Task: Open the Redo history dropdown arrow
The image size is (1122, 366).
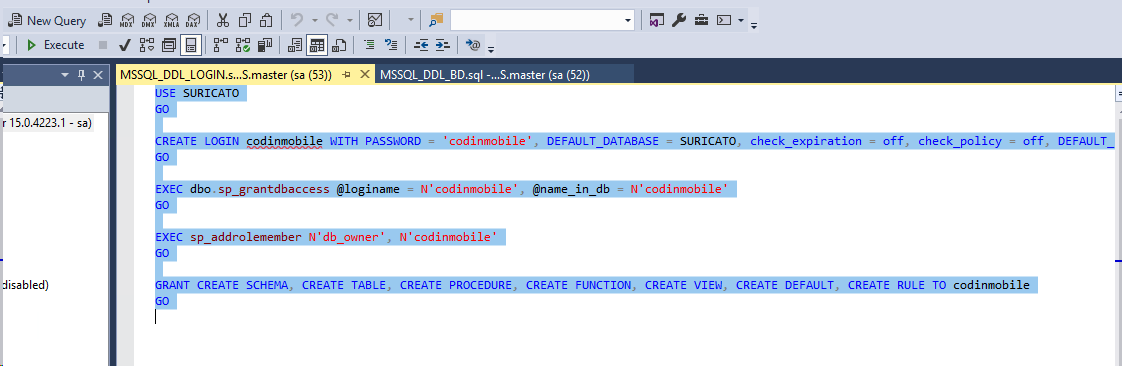Action: point(349,21)
